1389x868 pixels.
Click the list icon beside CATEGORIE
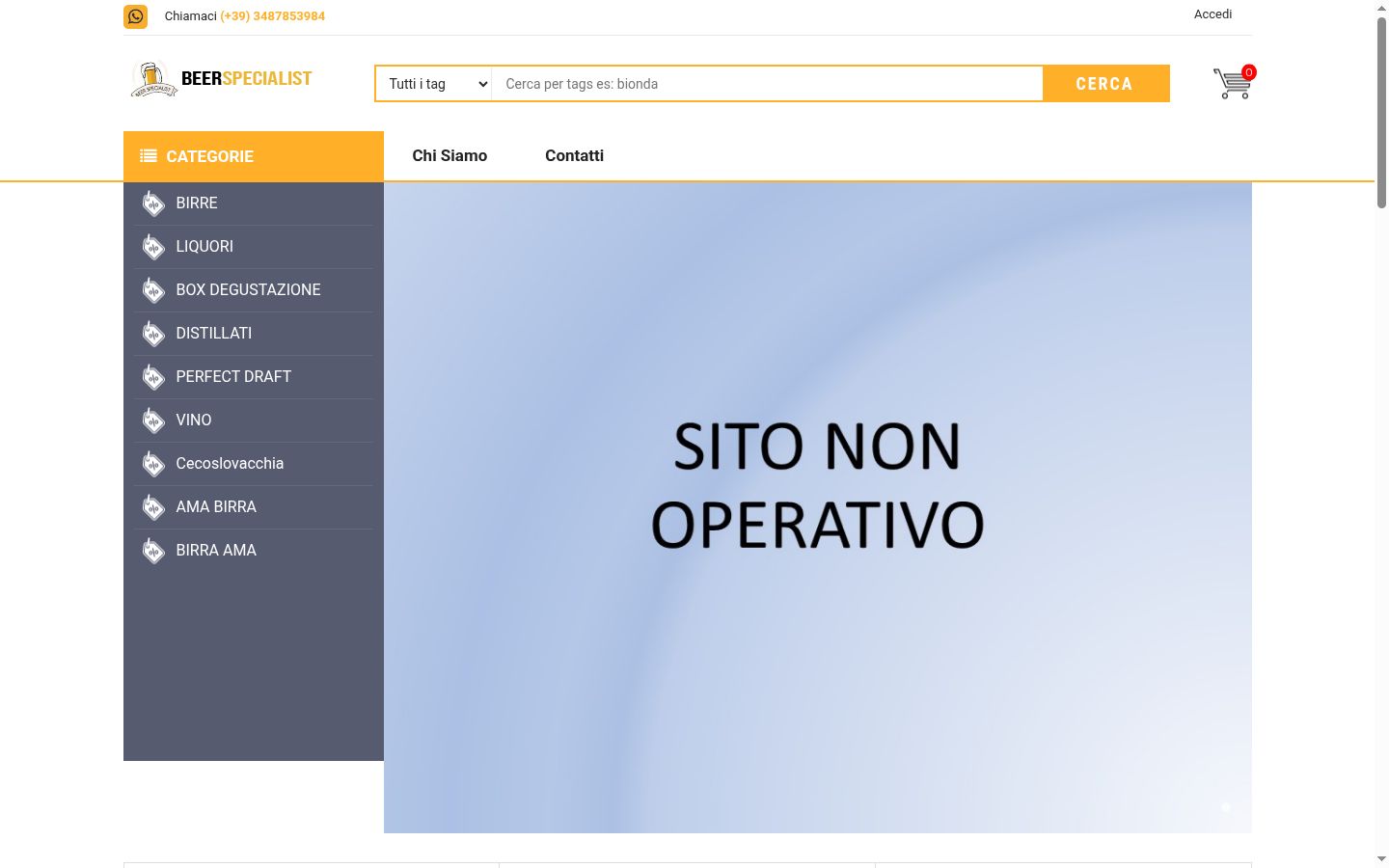point(149,155)
